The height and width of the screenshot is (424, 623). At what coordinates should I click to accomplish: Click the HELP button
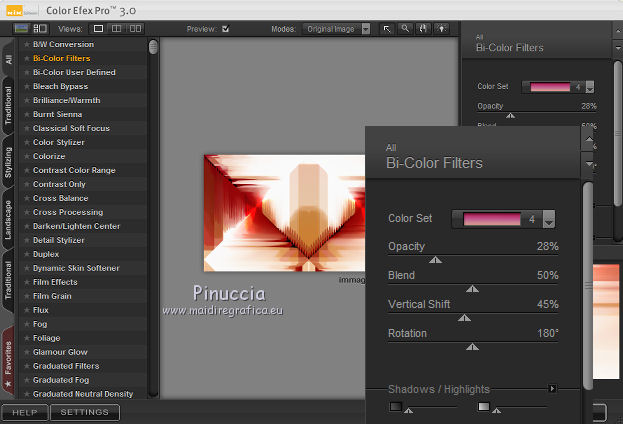tap(25, 412)
